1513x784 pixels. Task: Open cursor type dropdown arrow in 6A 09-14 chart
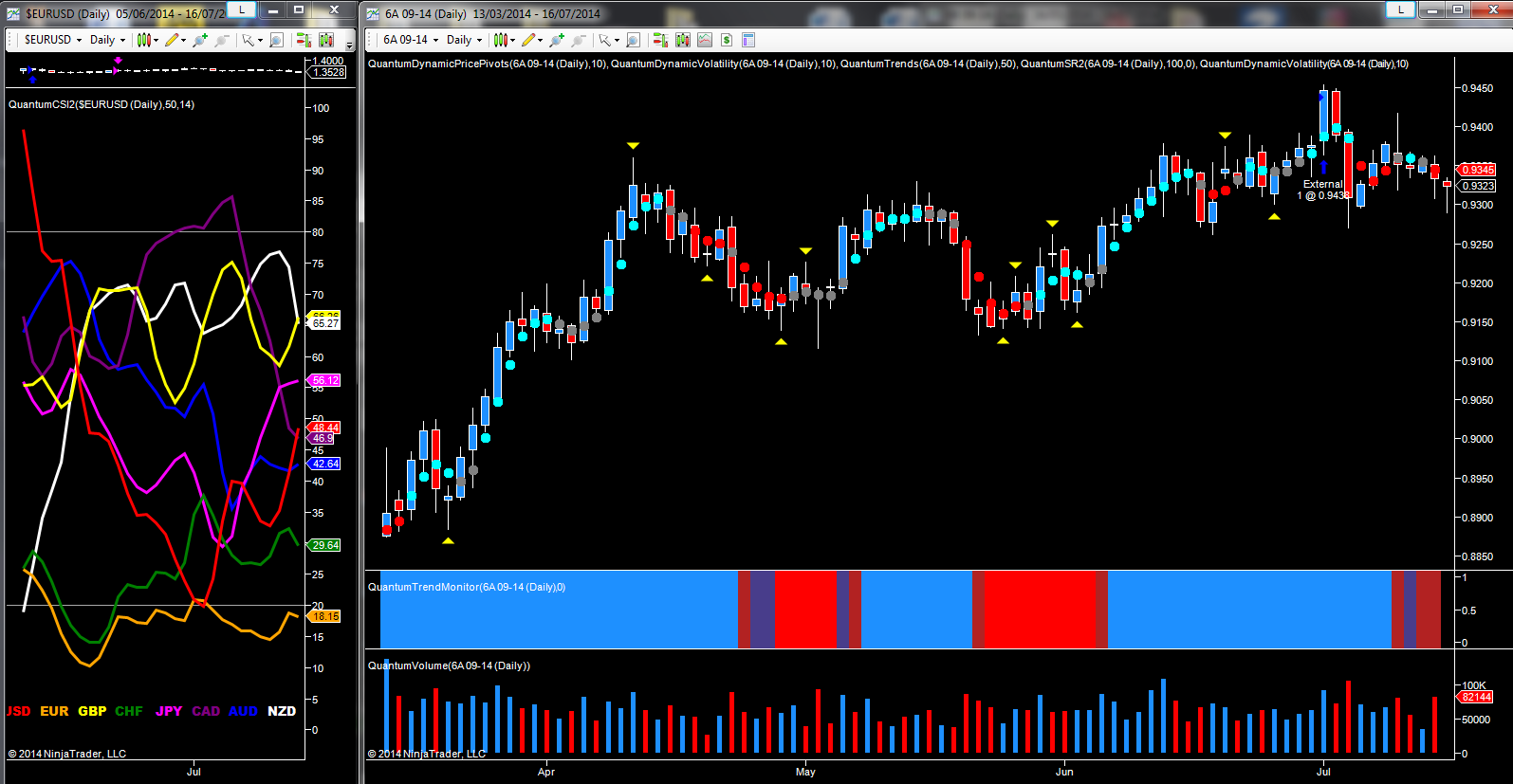616,40
